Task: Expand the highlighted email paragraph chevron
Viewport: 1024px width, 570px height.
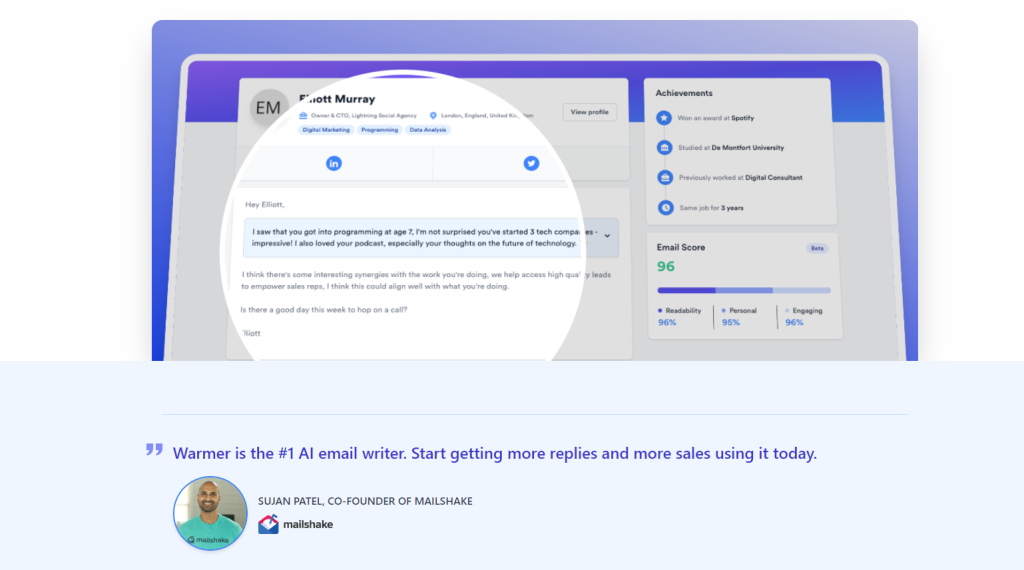Action: (x=607, y=236)
